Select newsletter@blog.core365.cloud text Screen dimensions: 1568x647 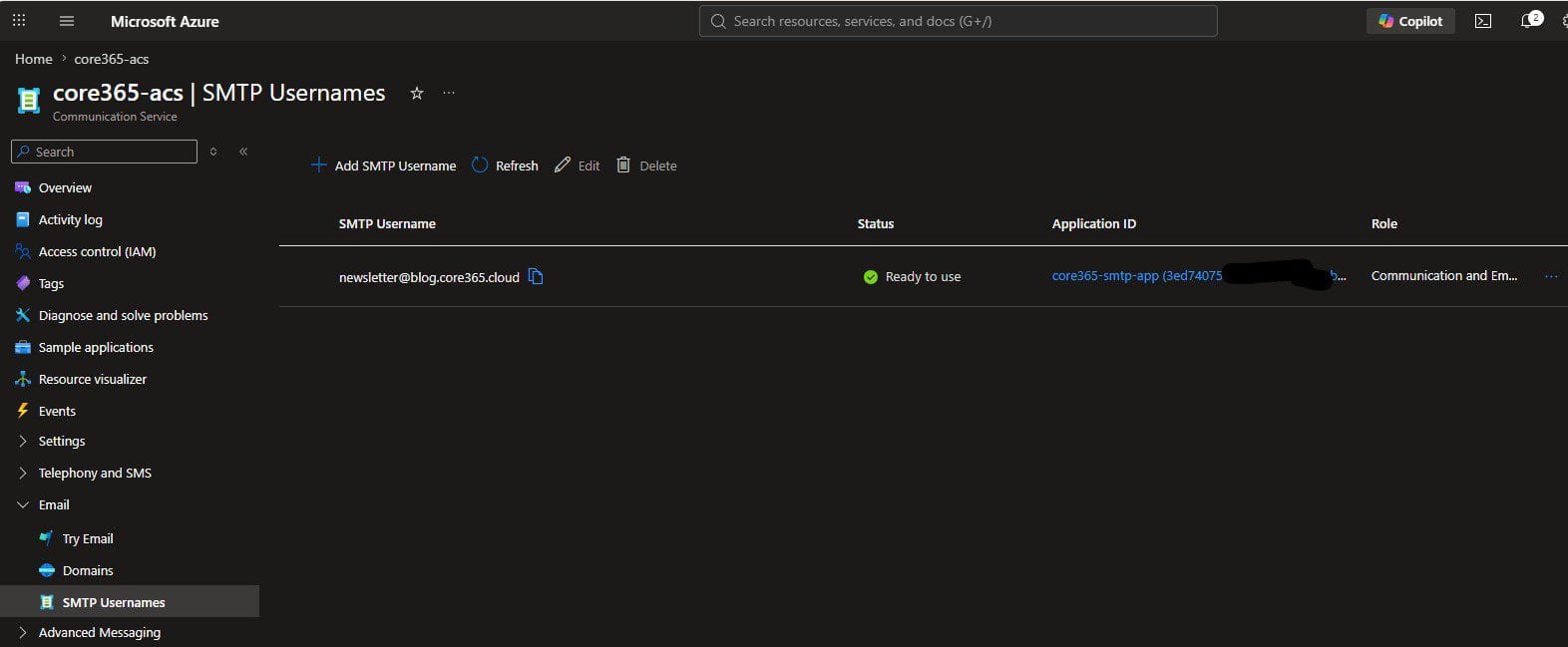pyautogui.click(x=429, y=277)
